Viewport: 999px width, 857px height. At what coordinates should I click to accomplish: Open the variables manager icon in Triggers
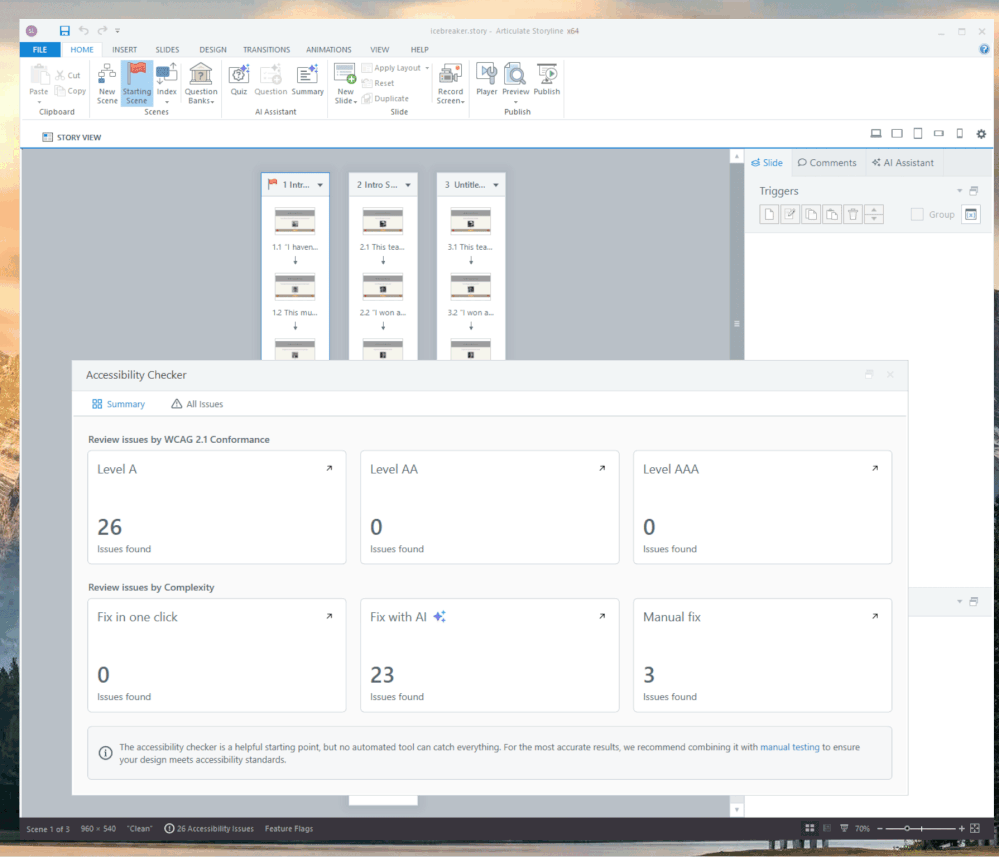tap(970, 214)
